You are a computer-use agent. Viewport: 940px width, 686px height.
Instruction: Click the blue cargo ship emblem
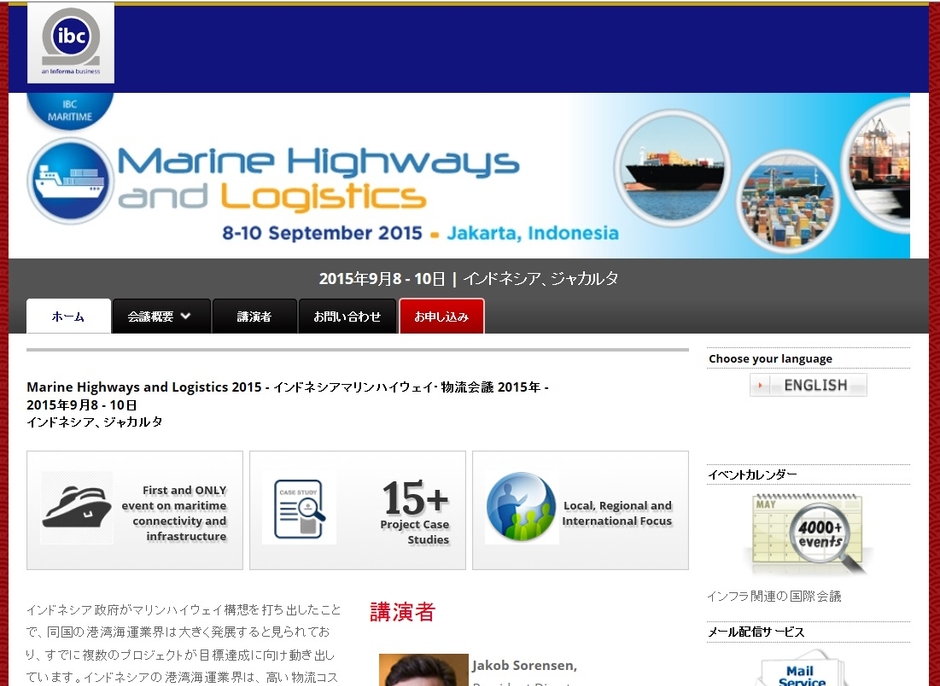[71, 180]
